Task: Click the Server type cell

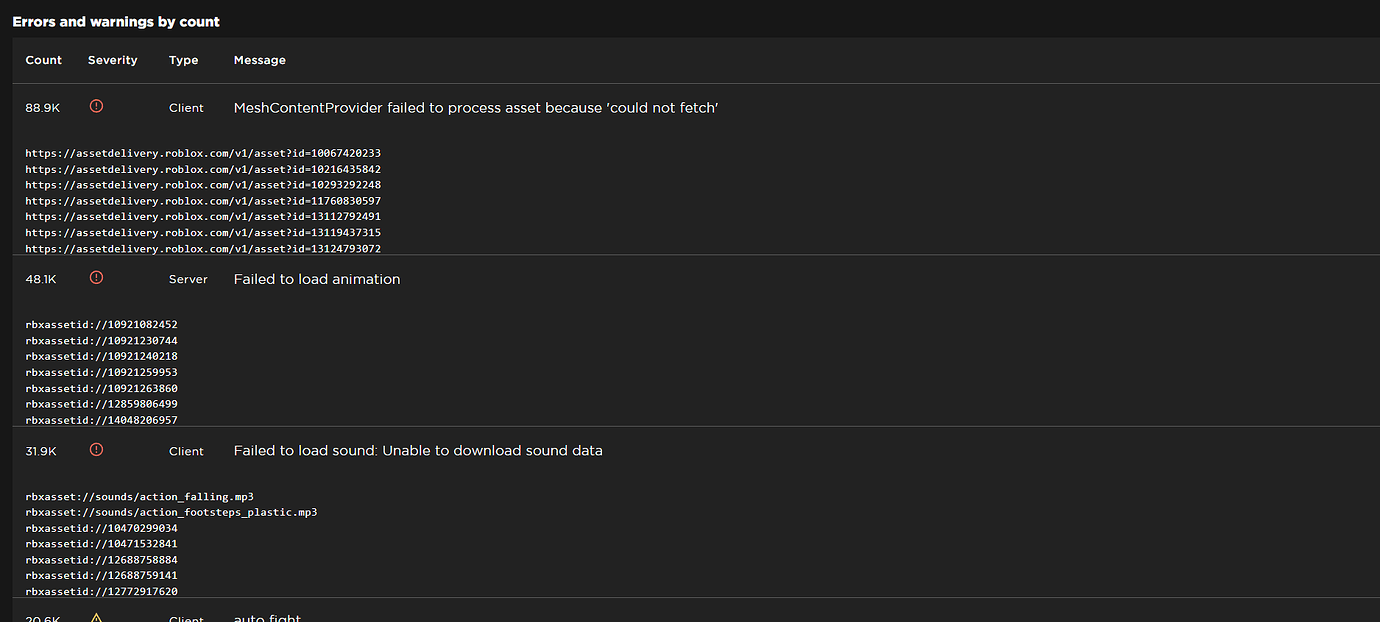Action: point(188,280)
